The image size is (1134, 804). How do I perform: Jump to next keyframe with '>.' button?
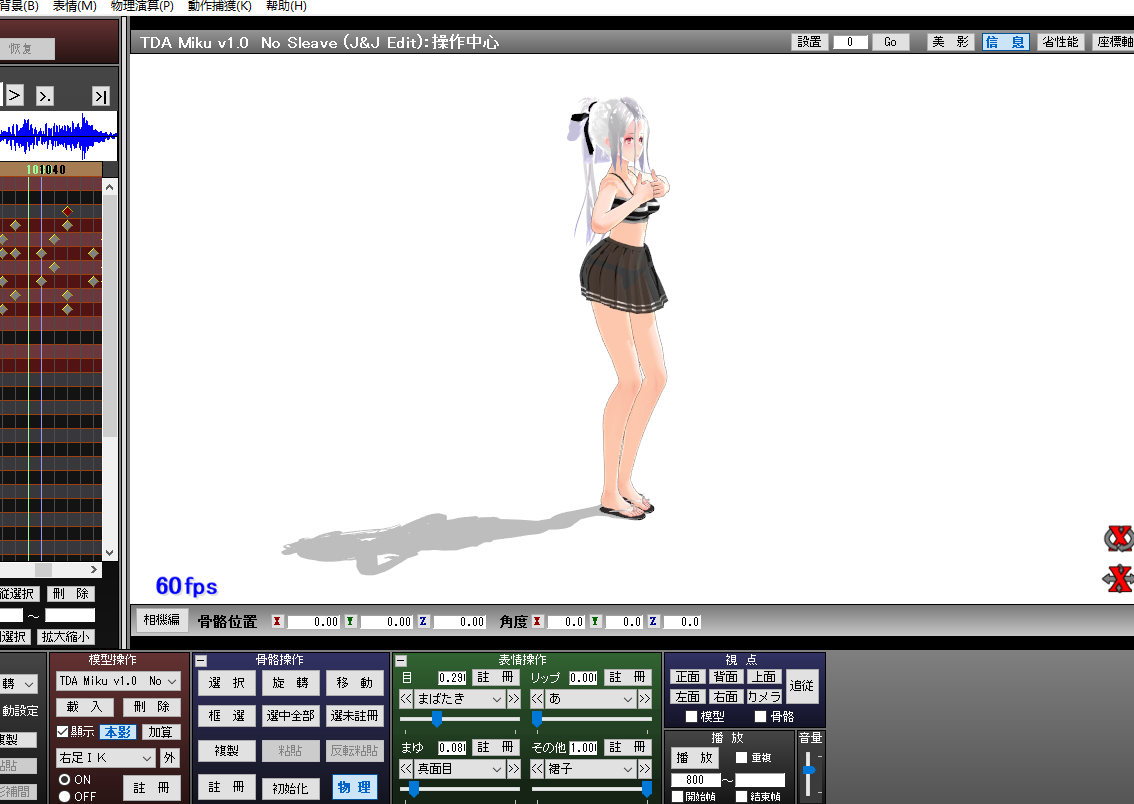pyautogui.click(x=45, y=96)
